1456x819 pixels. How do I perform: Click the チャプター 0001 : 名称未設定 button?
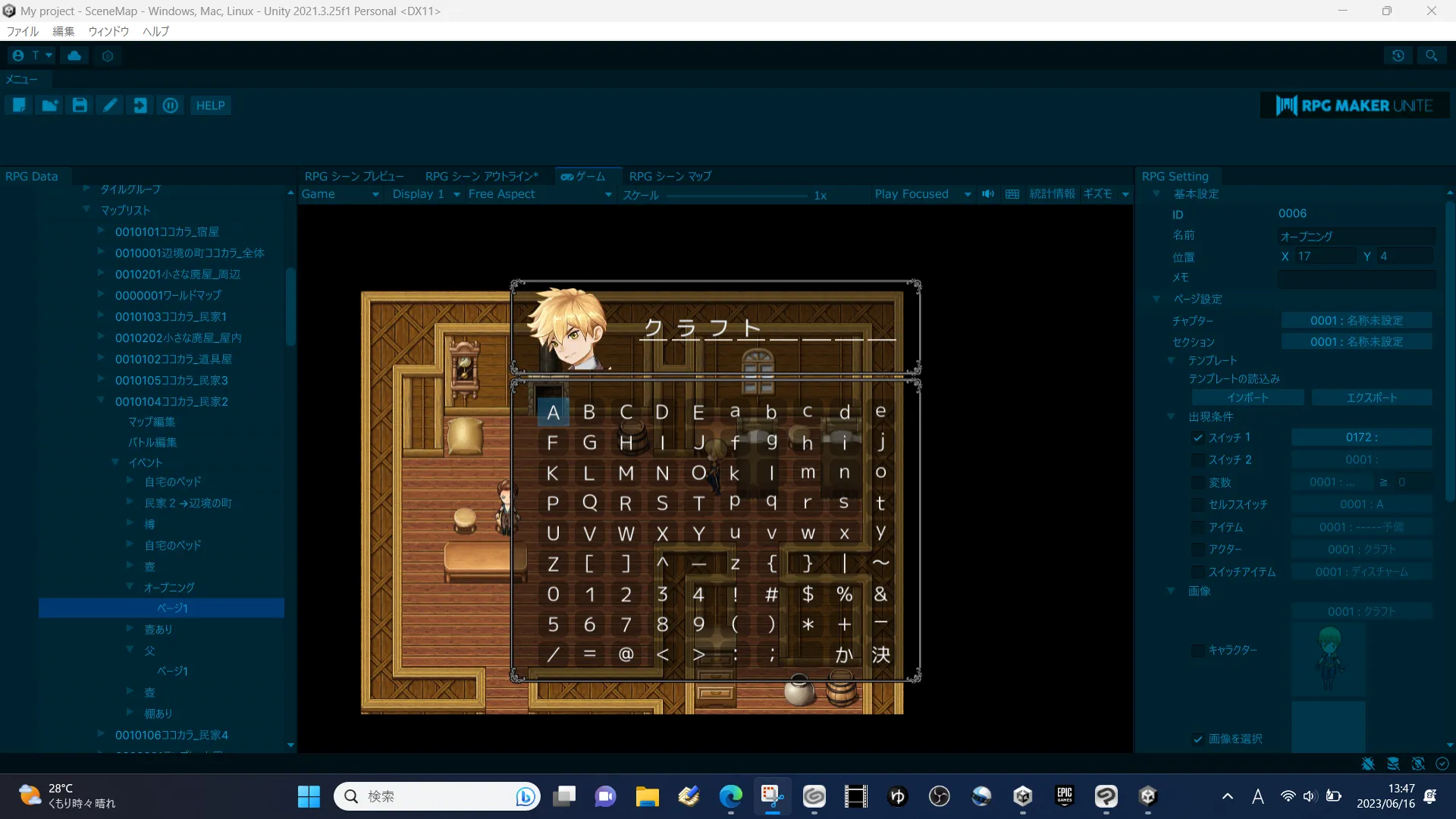tap(1357, 321)
